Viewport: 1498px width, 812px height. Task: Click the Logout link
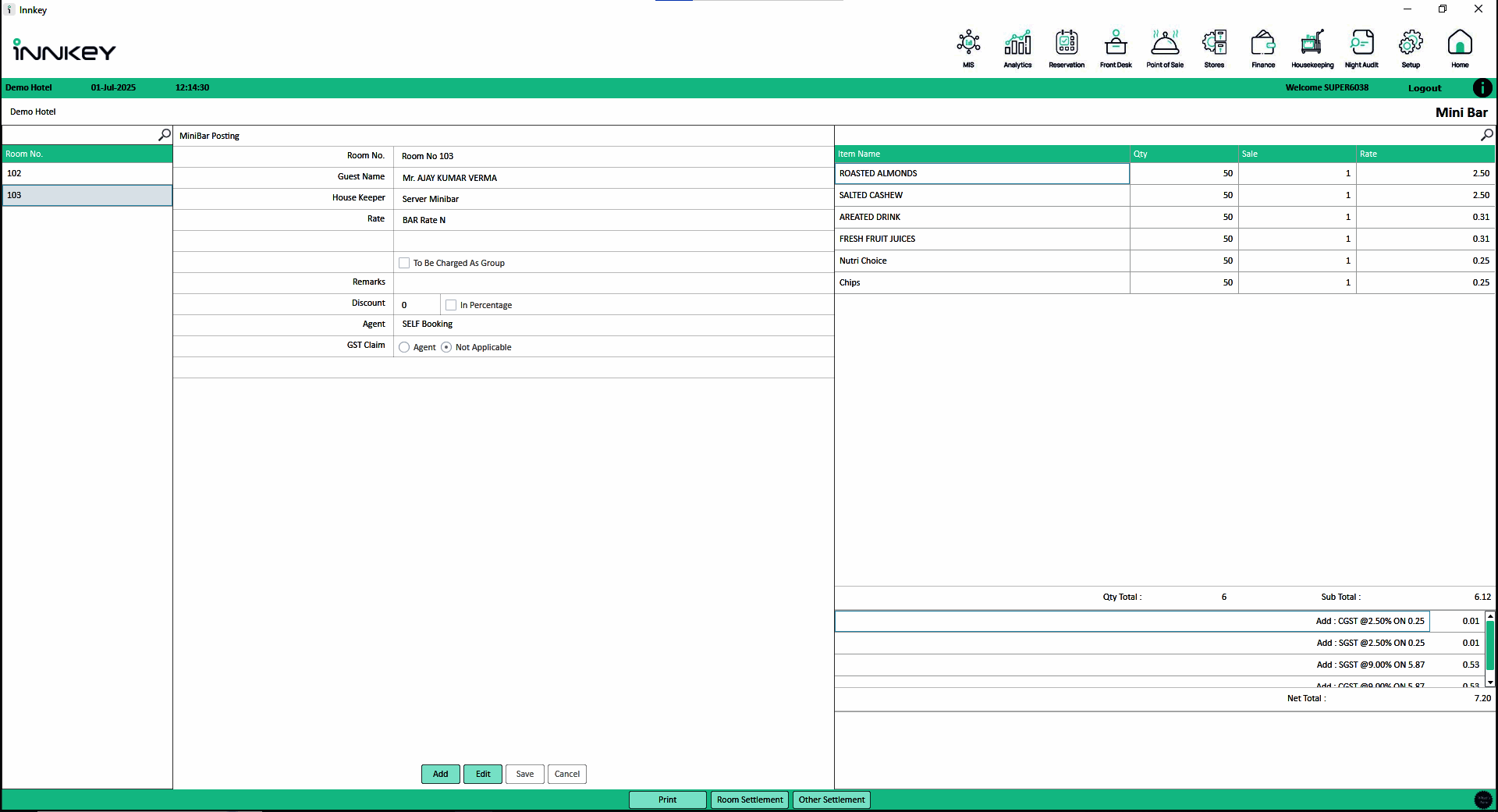click(x=1425, y=88)
